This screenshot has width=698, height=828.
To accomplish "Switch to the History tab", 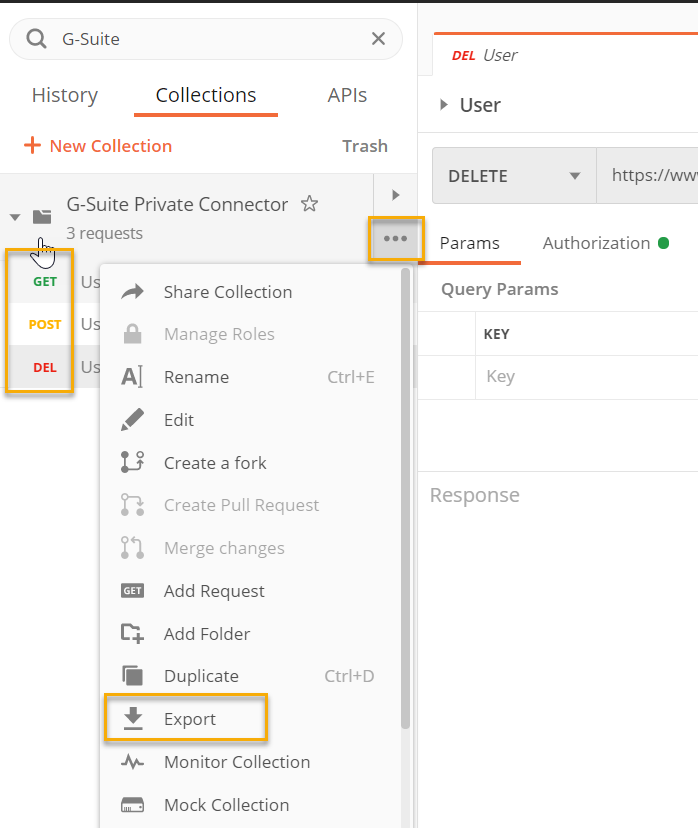I will [x=64, y=95].
